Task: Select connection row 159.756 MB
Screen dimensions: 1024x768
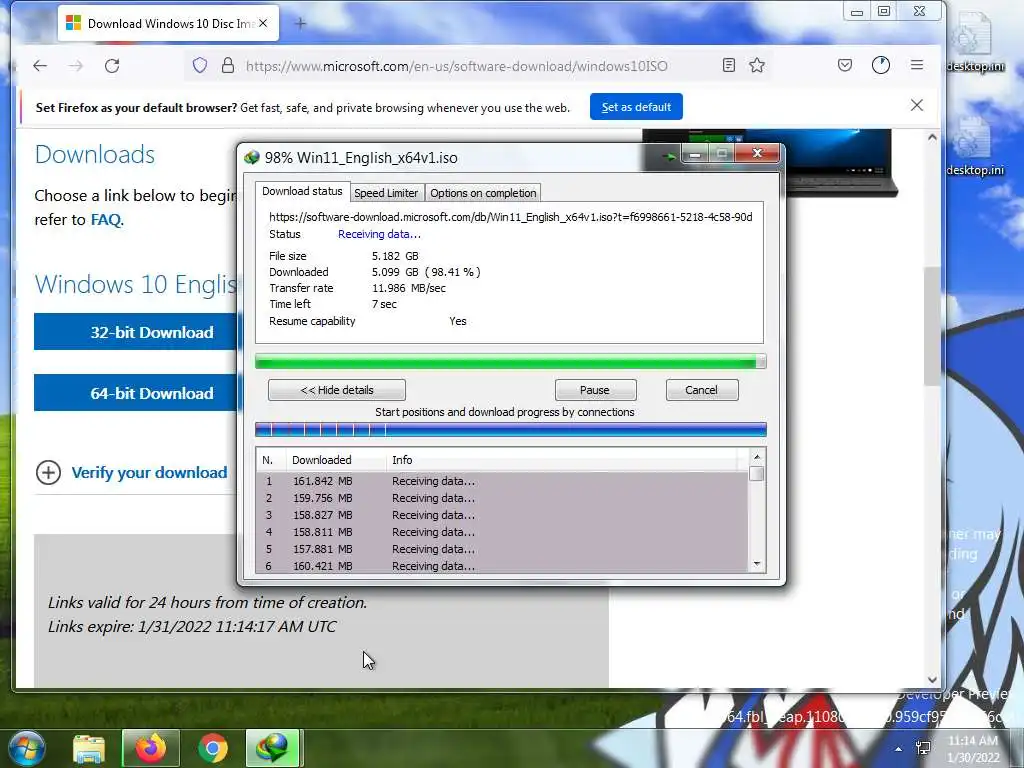Action: tap(502, 498)
